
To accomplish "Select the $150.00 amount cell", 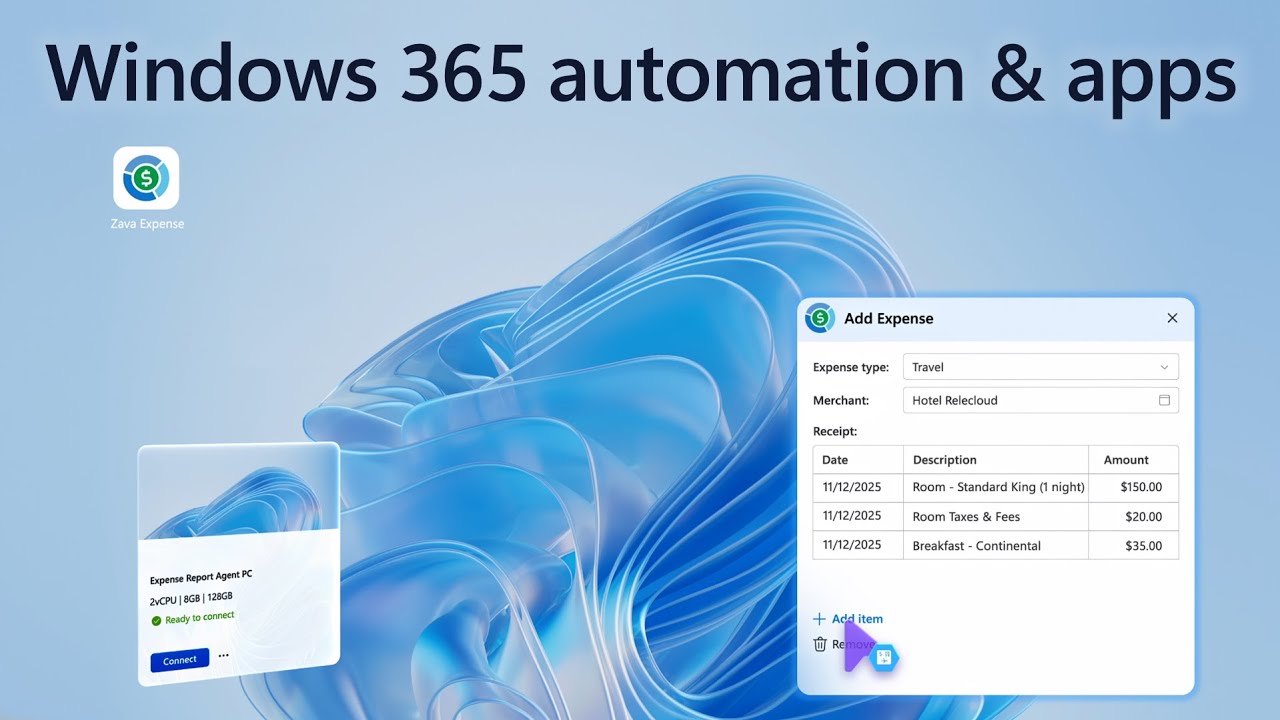I will coord(1134,487).
